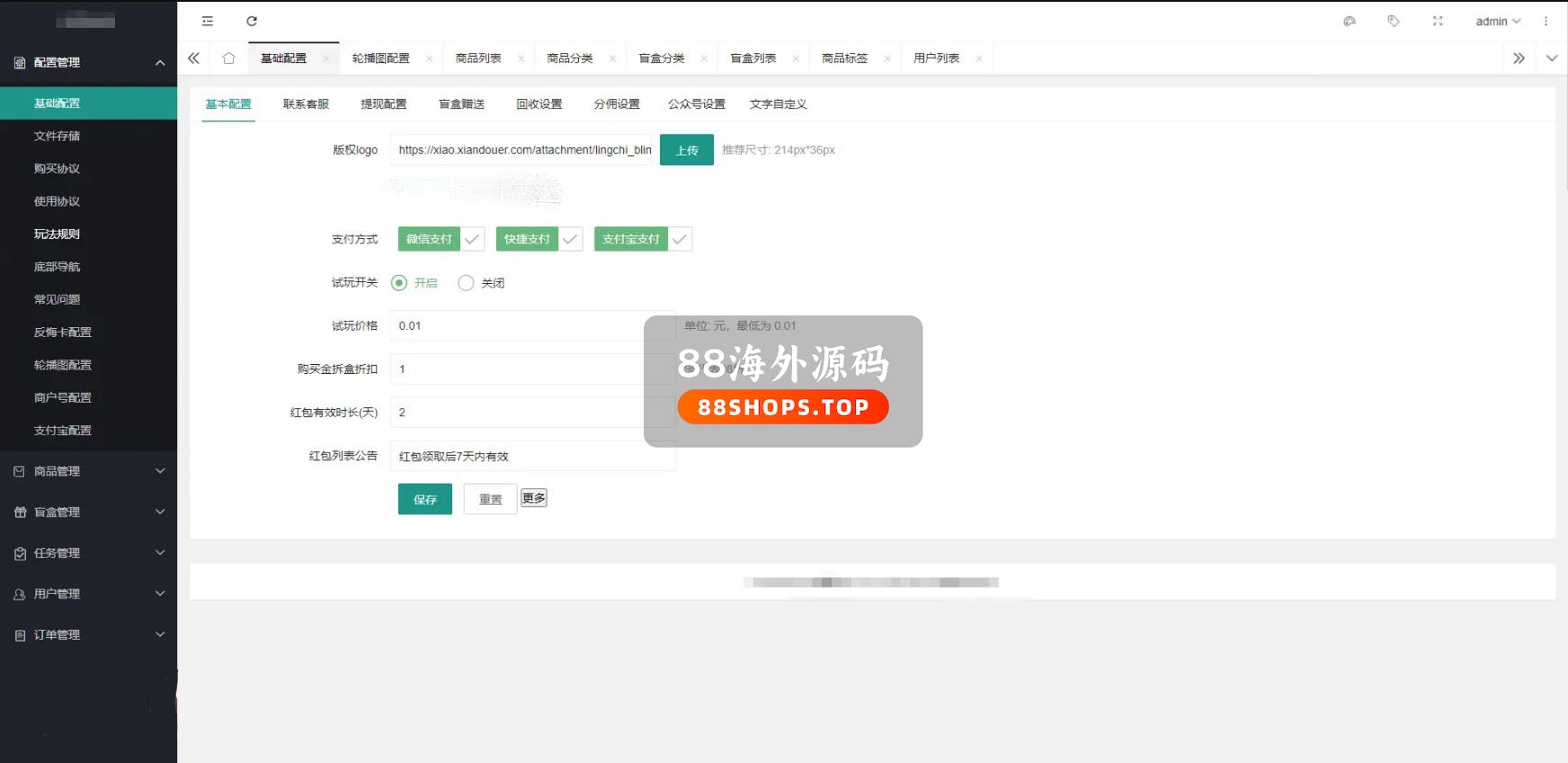Switch to the 提现配置 tab

click(384, 104)
